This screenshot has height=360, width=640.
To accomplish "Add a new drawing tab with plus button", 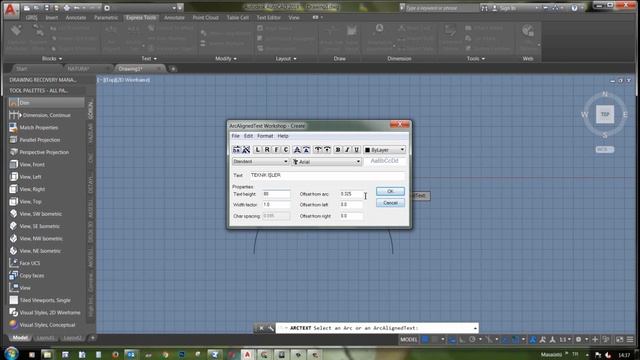I will [173, 69].
